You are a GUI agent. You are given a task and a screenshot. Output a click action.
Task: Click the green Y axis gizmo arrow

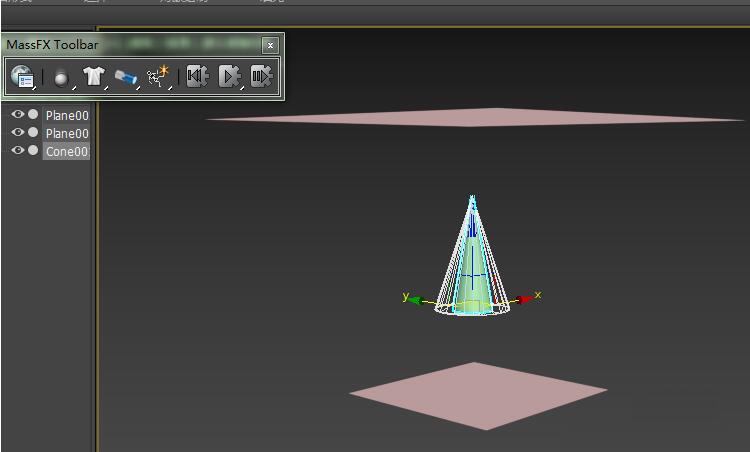[417, 300]
